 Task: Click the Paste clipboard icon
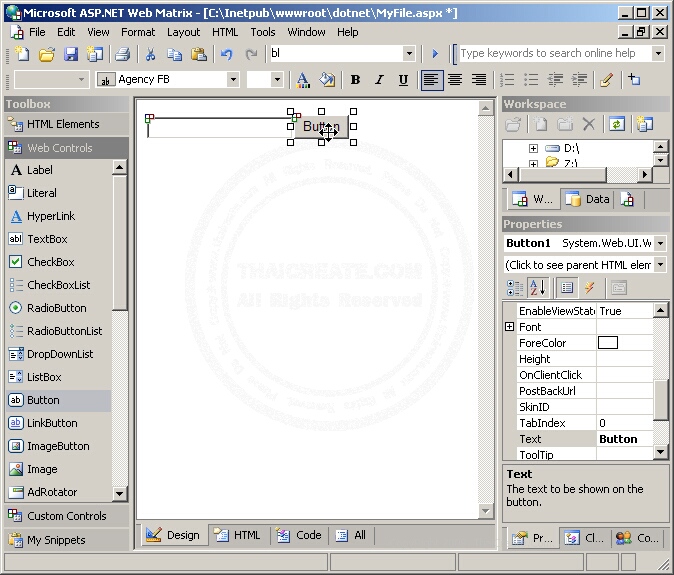click(x=199, y=54)
